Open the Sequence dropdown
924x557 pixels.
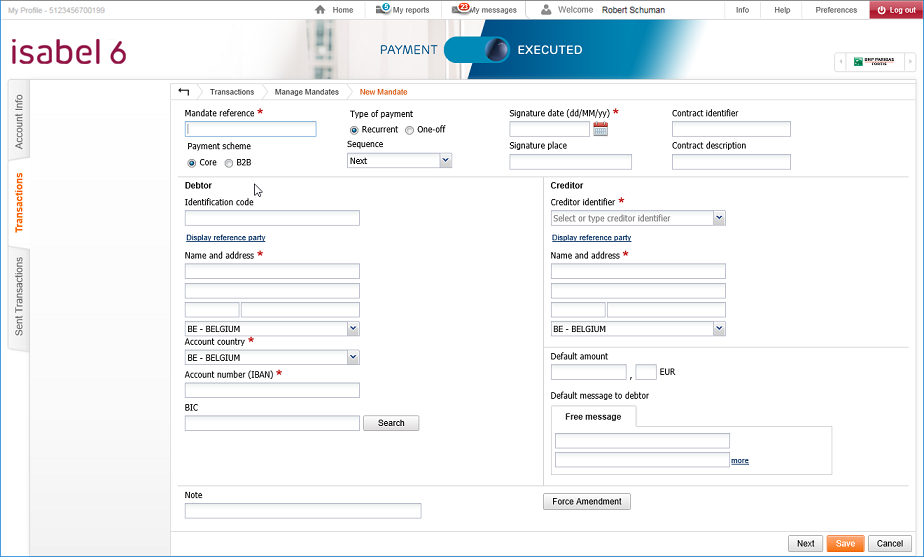[399, 160]
